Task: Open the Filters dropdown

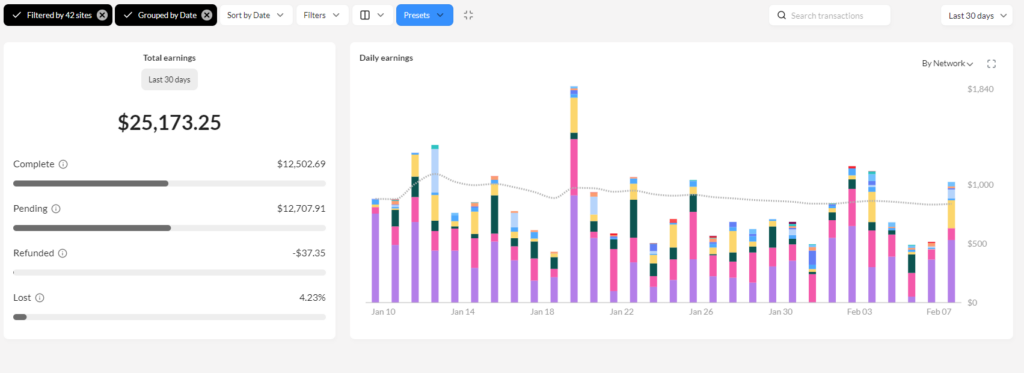Action: [x=322, y=15]
